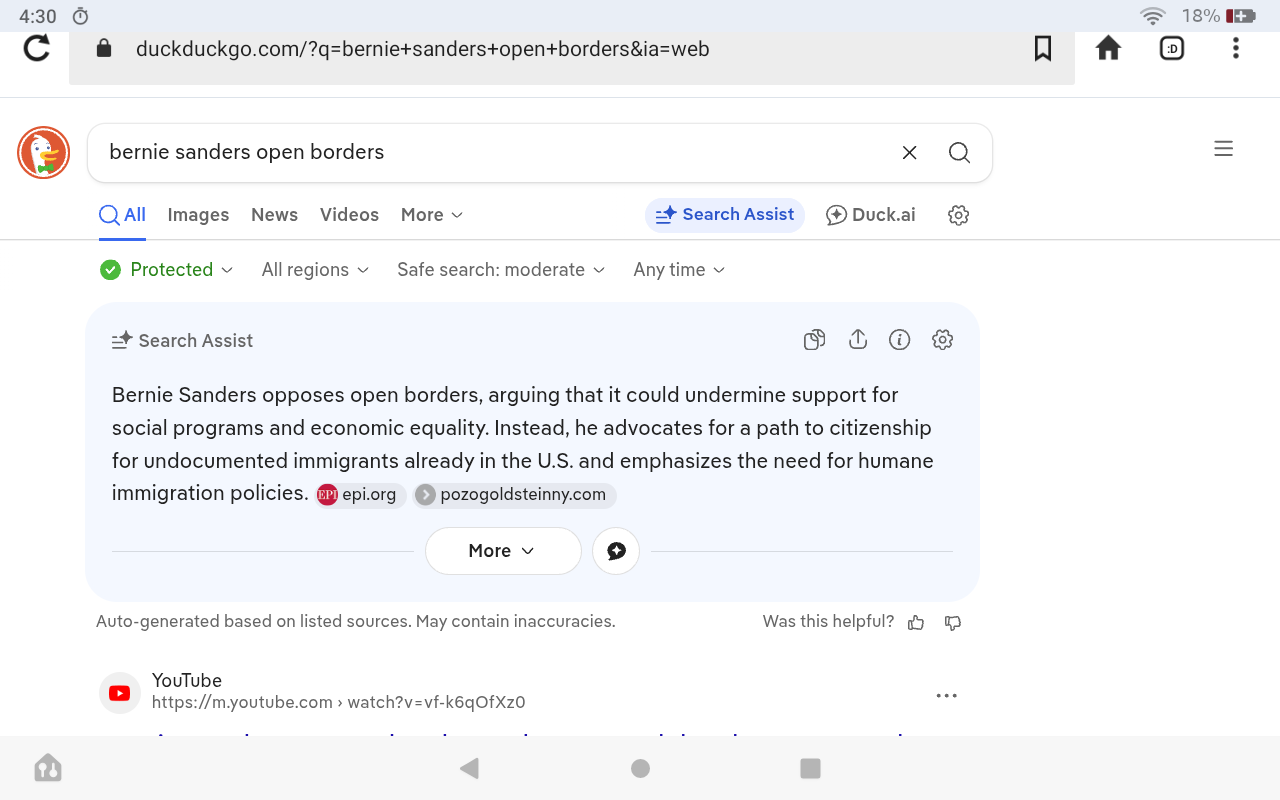Reload the page with the refresh icon
The width and height of the screenshot is (1280, 800).
point(37,48)
